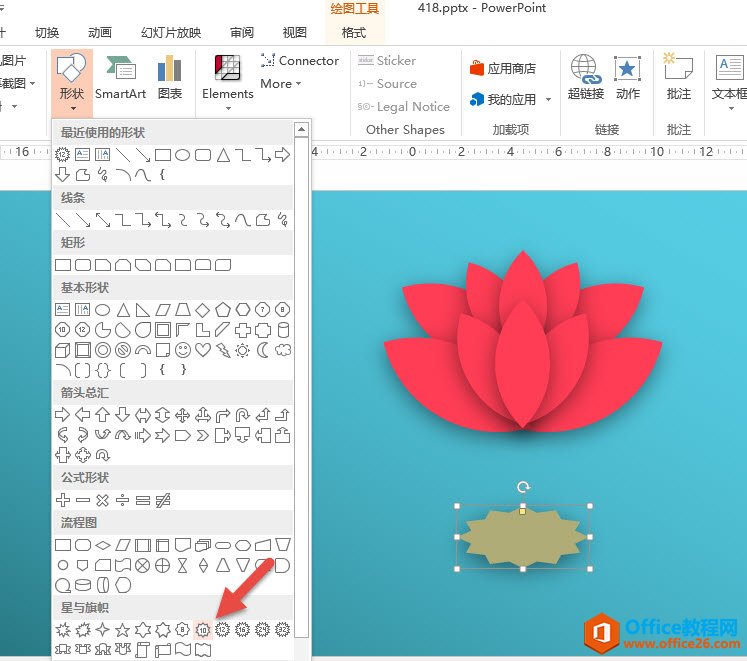Click the Connector button
The height and width of the screenshot is (661, 747).
[x=299, y=61]
